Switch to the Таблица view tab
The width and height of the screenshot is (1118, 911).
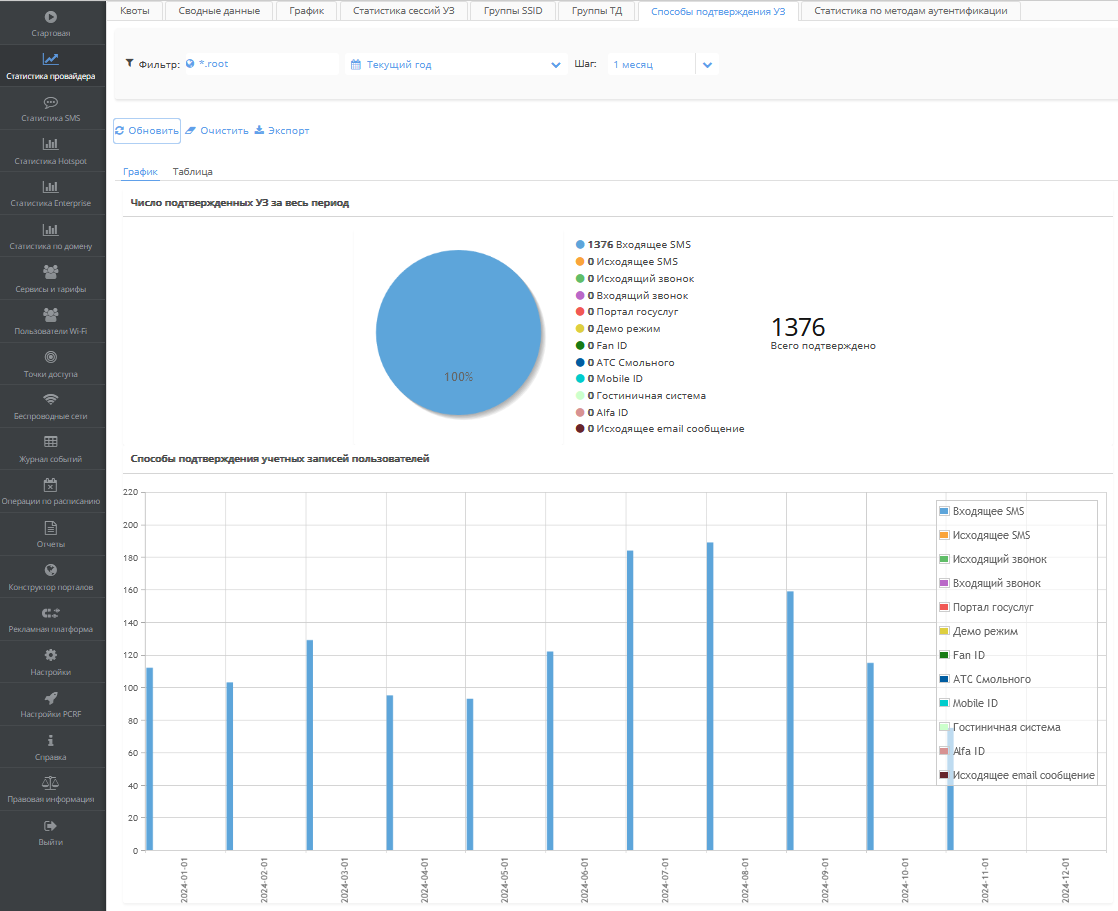point(192,172)
